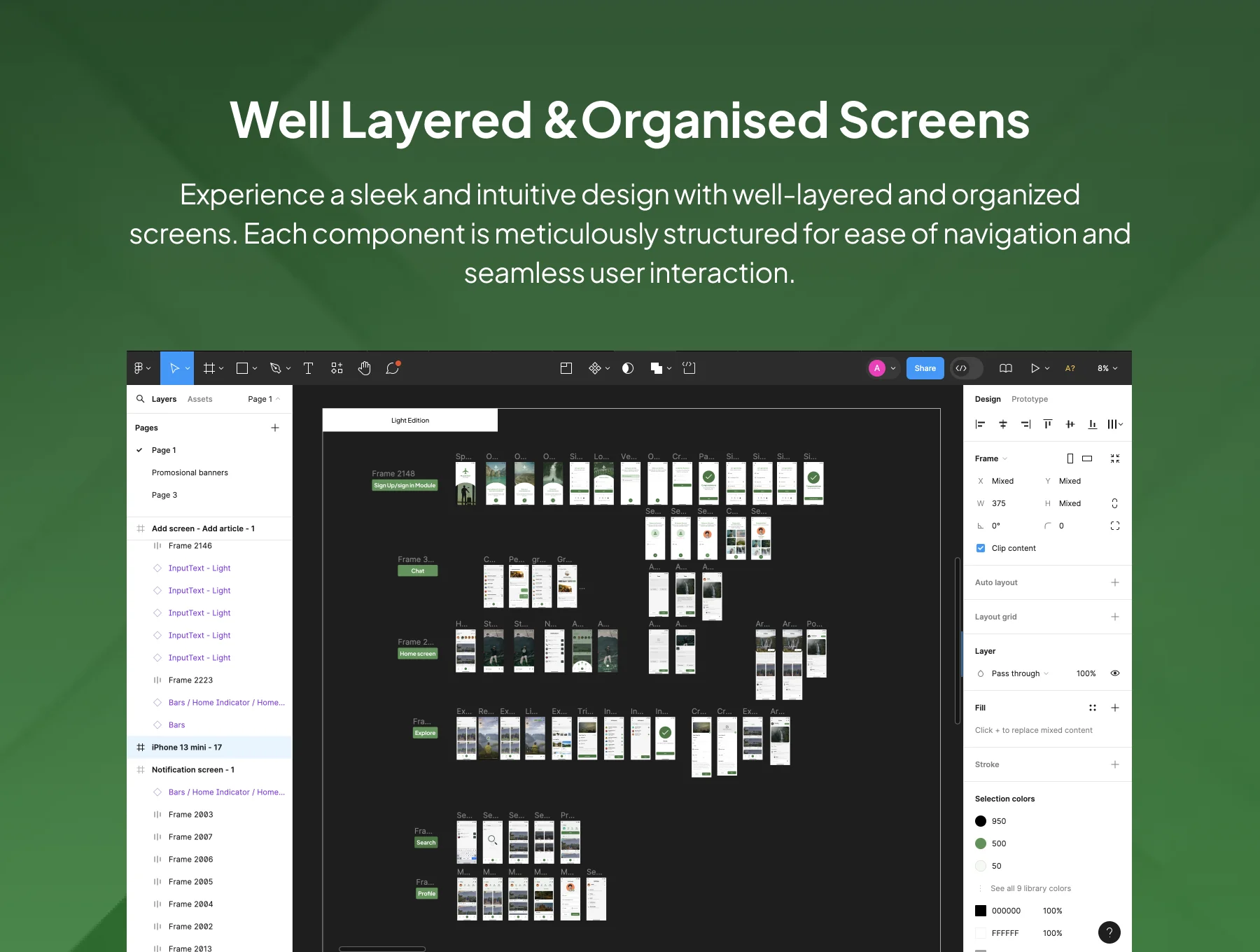This screenshot has height=952, width=1260.
Task: Click the Comment tool icon
Action: pyautogui.click(x=392, y=368)
